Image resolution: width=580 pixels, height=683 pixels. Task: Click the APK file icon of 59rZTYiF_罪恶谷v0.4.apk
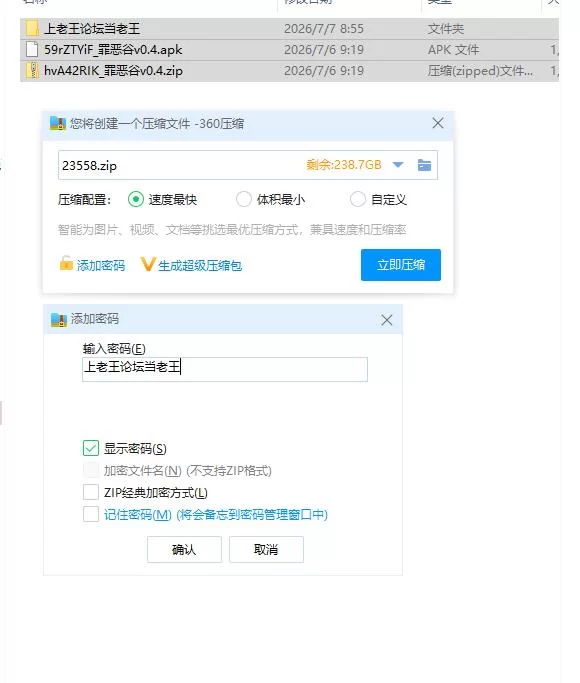tap(32, 49)
